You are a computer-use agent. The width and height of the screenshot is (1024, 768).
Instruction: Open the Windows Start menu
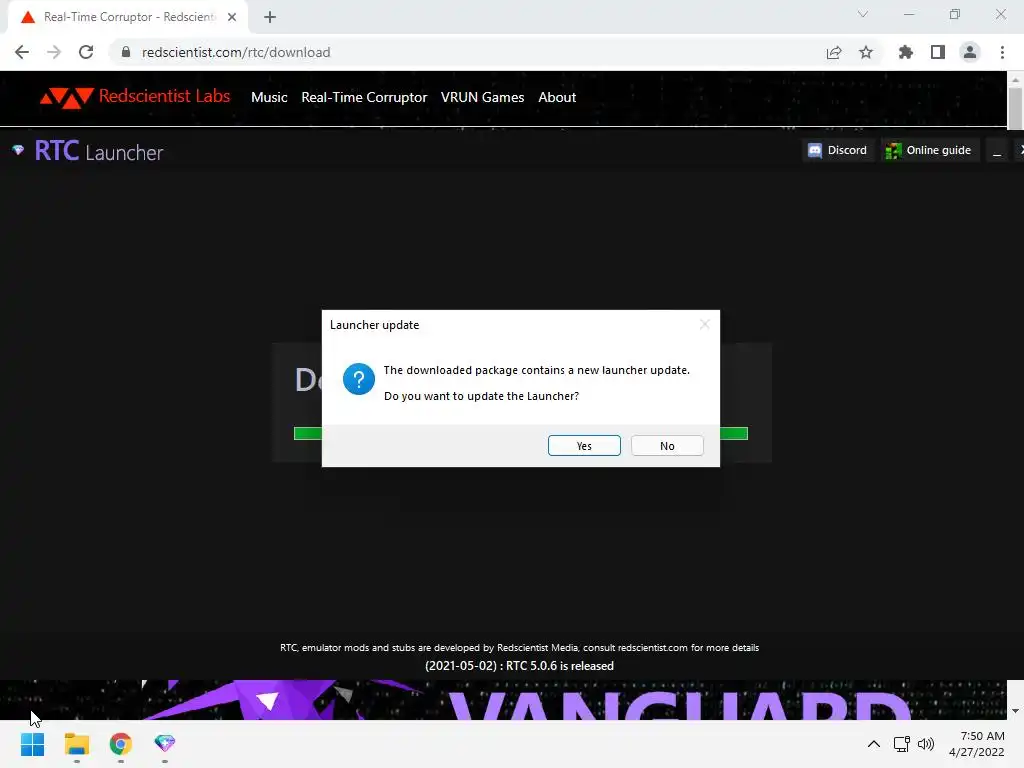(x=32, y=744)
